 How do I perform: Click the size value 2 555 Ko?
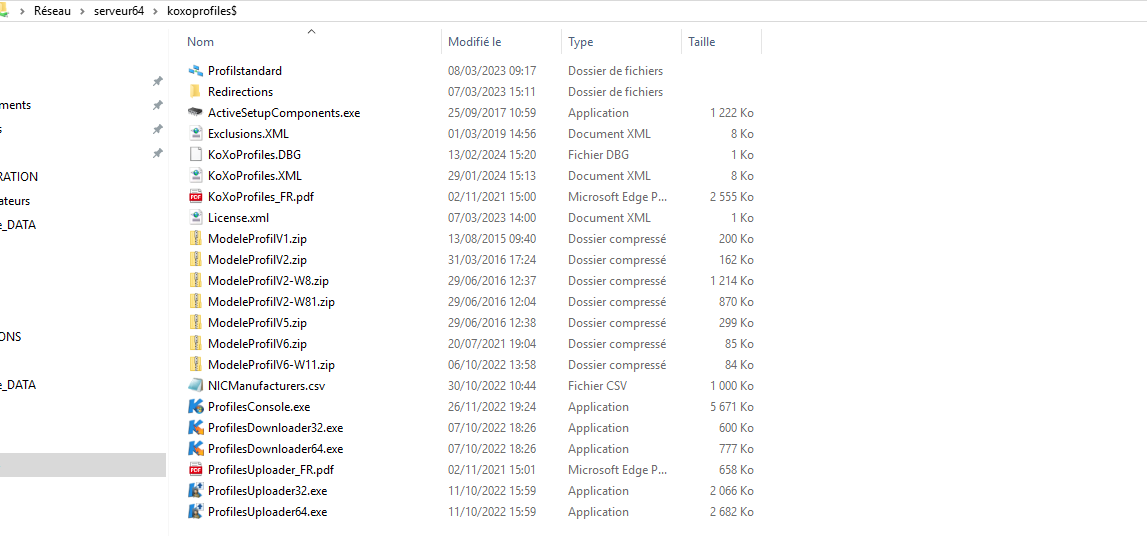point(731,197)
